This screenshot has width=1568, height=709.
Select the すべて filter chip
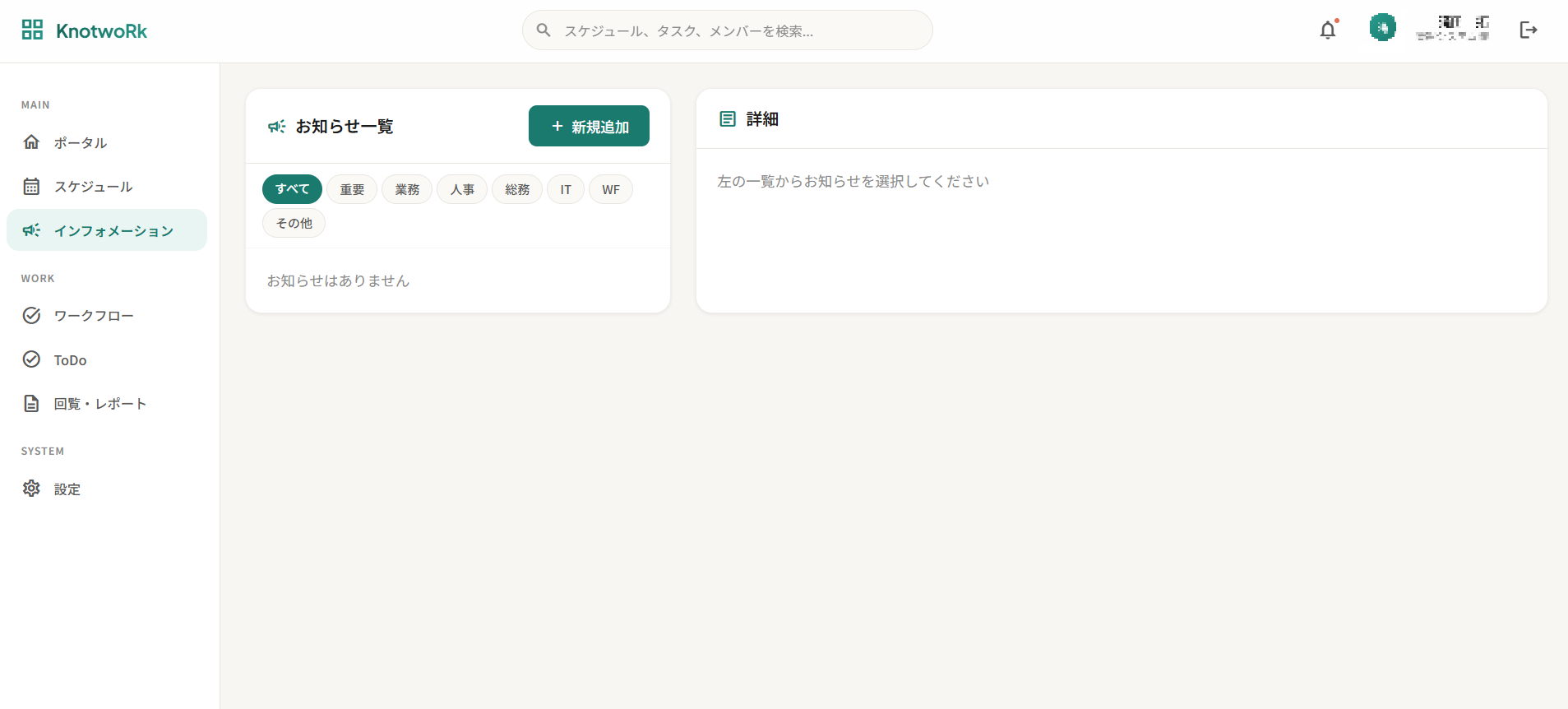click(x=292, y=189)
